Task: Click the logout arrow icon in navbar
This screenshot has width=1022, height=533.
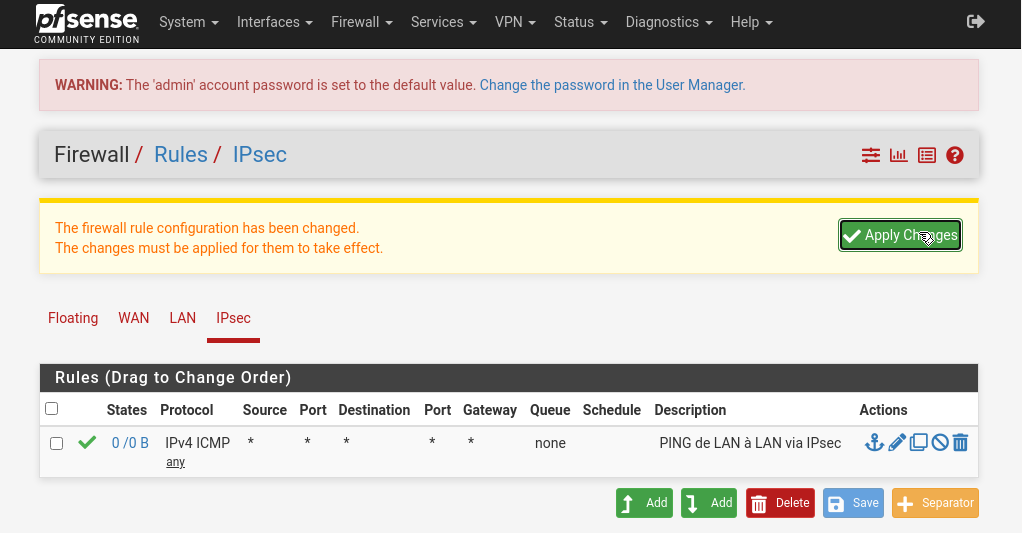Action: [x=977, y=22]
